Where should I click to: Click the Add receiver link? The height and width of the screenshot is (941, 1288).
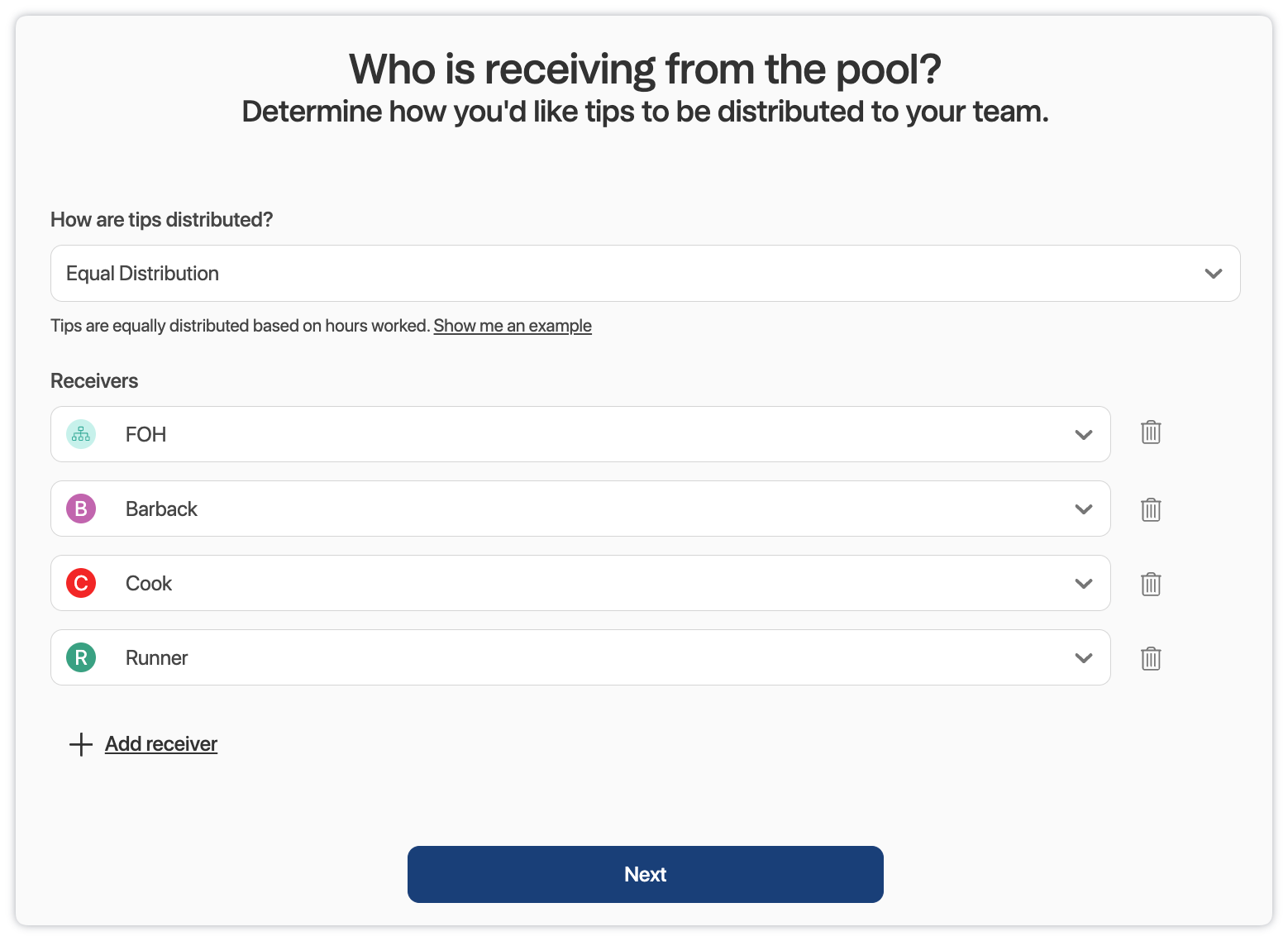(x=161, y=744)
